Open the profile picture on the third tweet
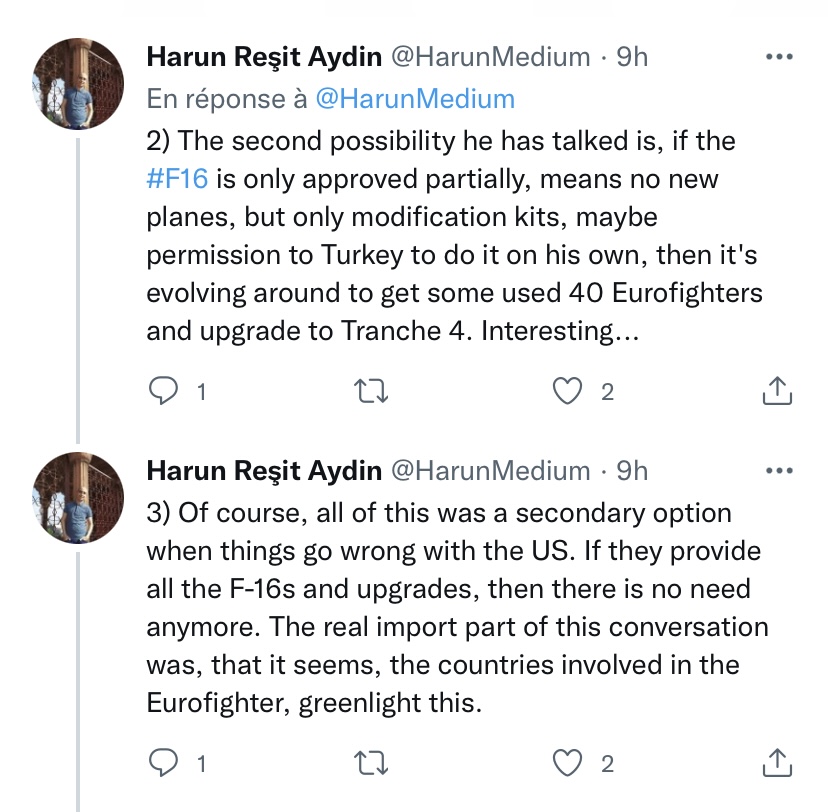The height and width of the screenshot is (812, 828). pyautogui.click(x=79, y=496)
